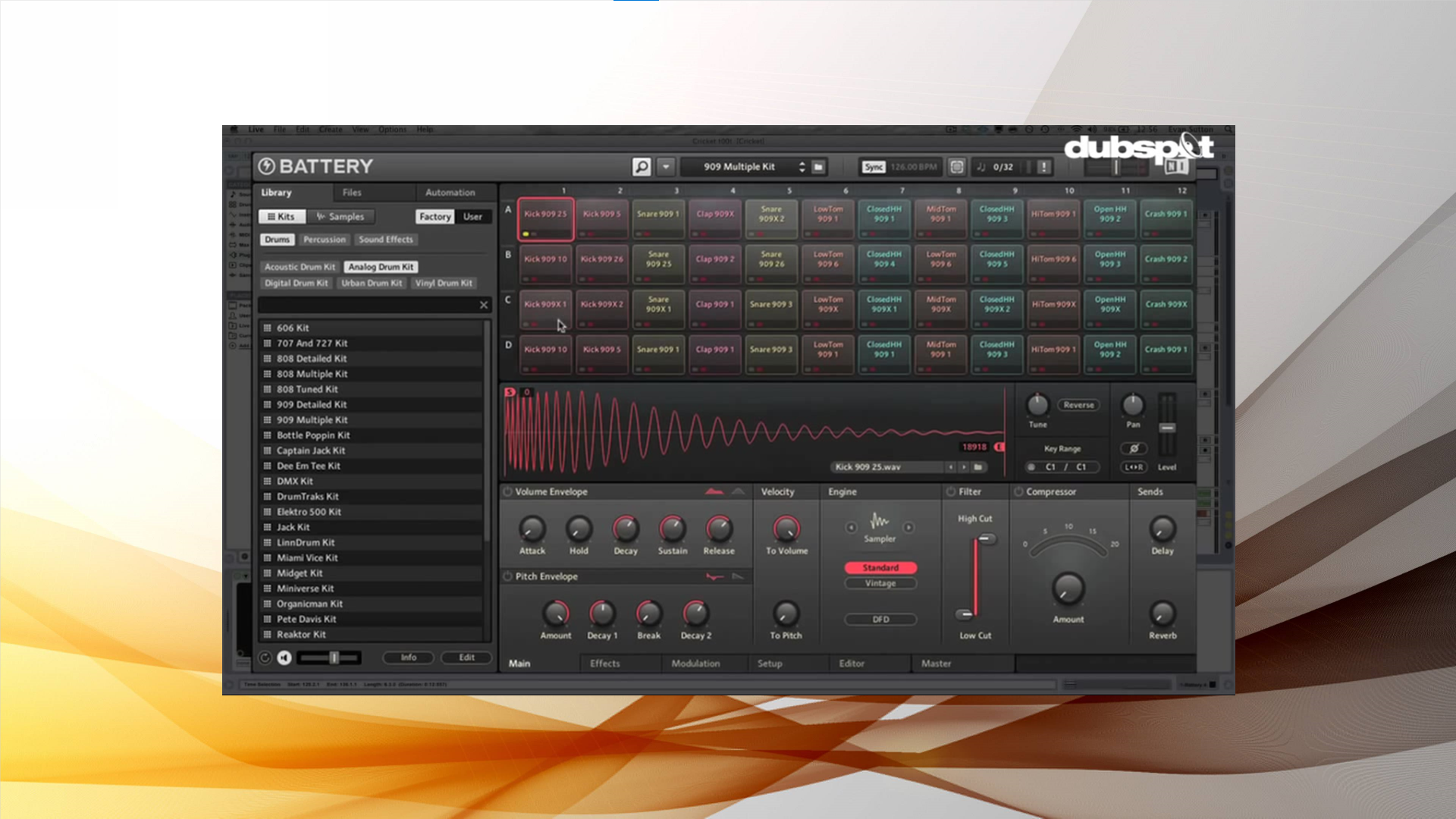Image resolution: width=1456 pixels, height=819 pixels.
Task: Click the Info button below the kit list
Action: tap(409, 657)
